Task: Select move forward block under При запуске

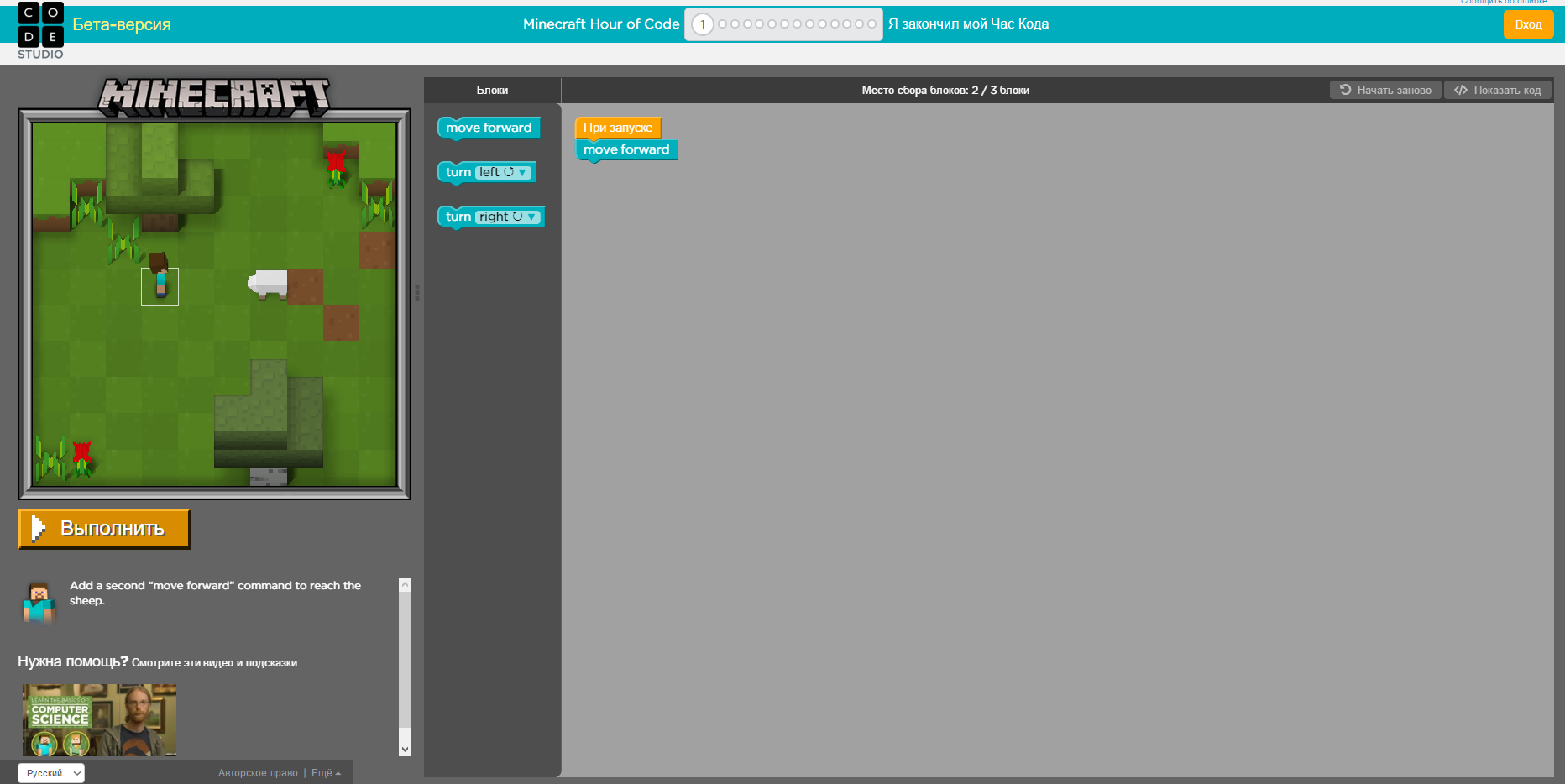Action: [626, 149]
